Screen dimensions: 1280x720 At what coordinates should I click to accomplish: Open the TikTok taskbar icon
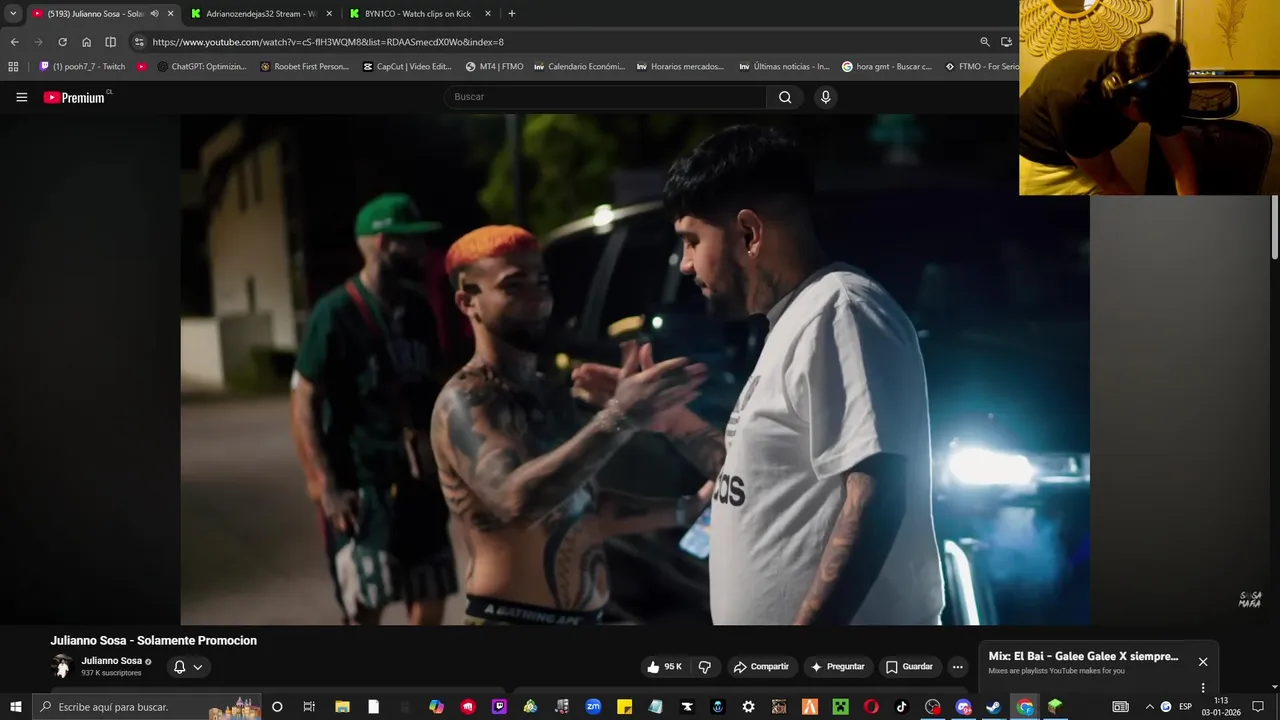(901, 707)
